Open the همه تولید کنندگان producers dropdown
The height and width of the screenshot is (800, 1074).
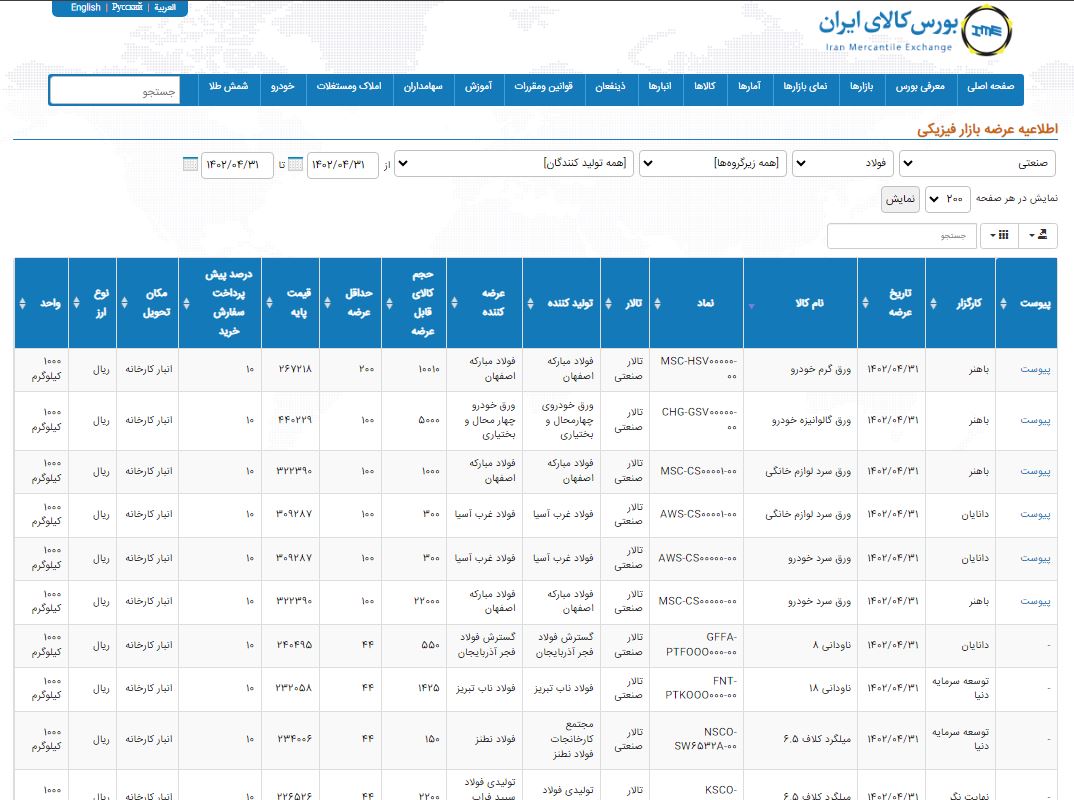(514, 164)
